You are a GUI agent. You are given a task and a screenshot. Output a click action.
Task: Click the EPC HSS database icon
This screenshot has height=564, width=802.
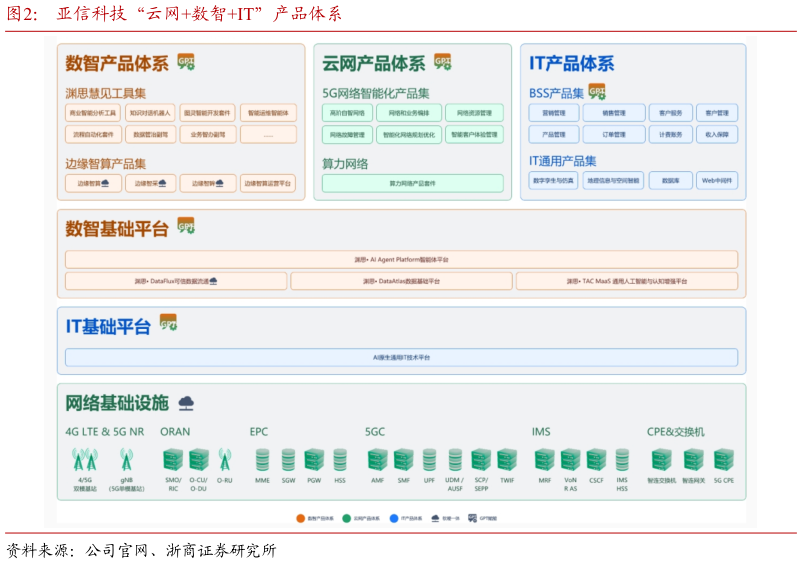[x=340, y=460]
